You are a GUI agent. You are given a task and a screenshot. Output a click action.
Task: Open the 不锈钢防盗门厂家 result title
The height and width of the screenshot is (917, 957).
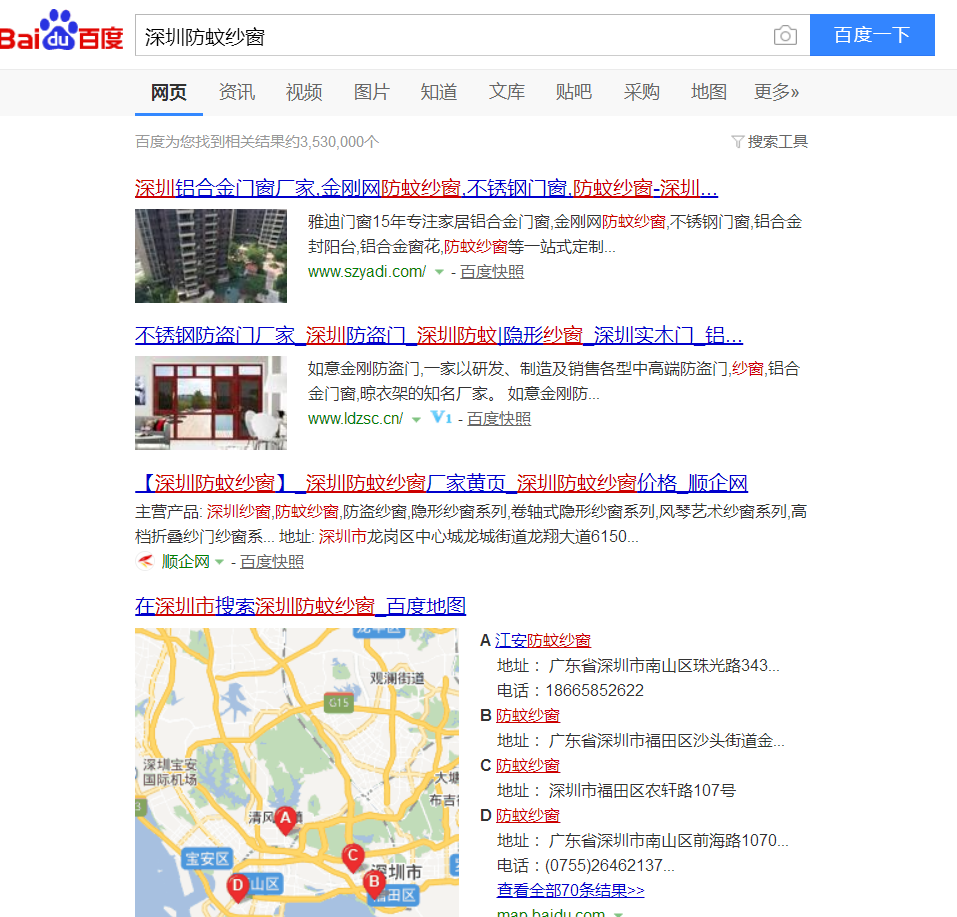coord(439,335)
